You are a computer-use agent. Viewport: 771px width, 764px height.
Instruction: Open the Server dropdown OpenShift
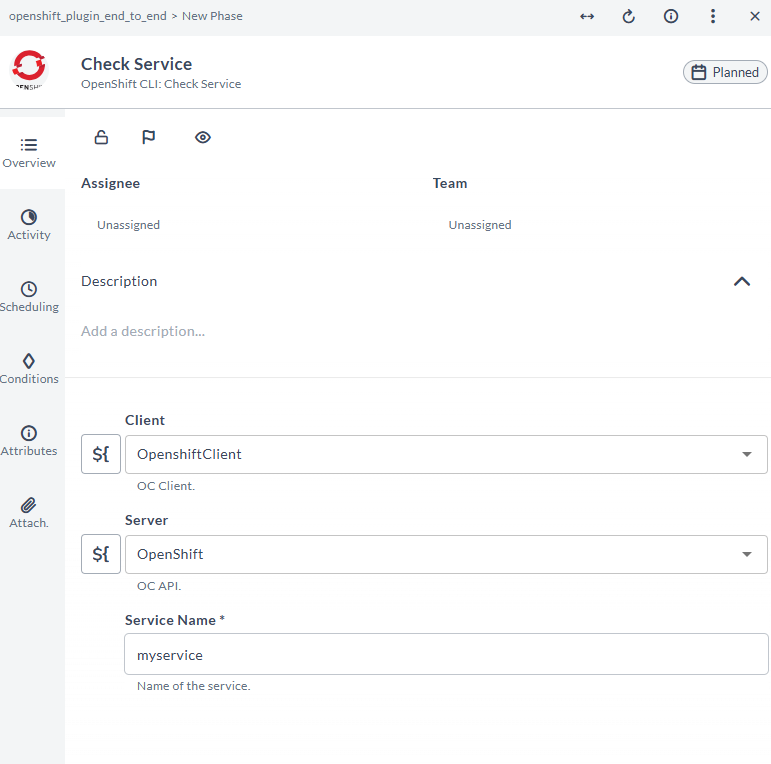click(446, 555)
